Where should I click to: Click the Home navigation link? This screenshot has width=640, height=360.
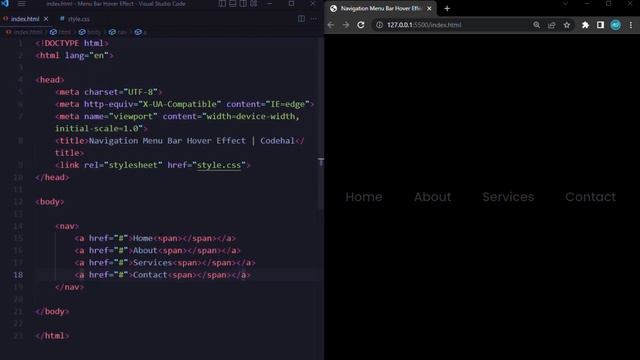pos(364,197)
